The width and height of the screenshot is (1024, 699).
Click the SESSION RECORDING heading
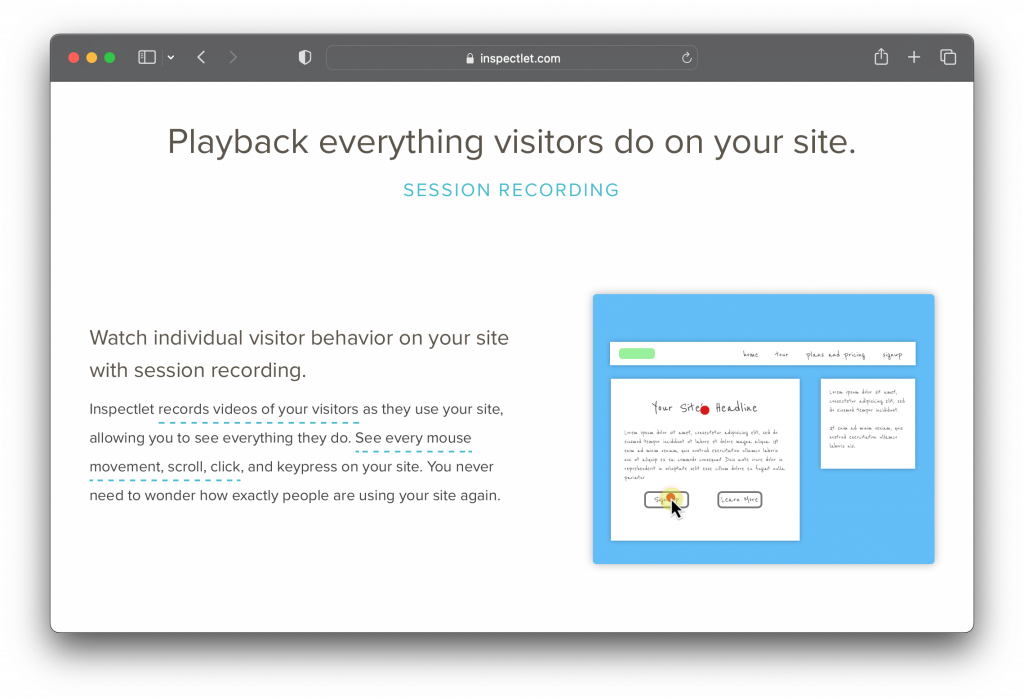pos(511,190)
